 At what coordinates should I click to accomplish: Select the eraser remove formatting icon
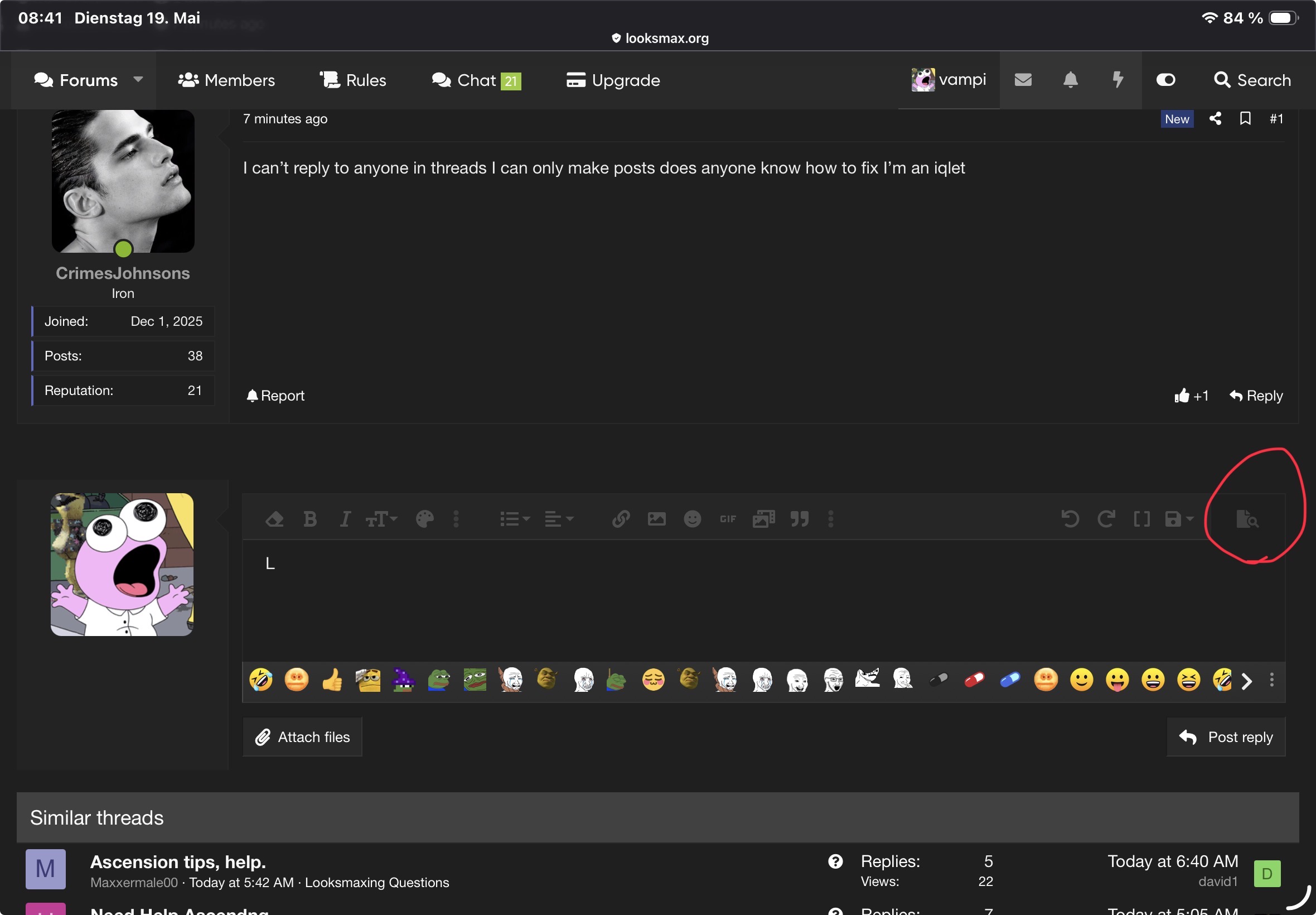tap(274, 519)
